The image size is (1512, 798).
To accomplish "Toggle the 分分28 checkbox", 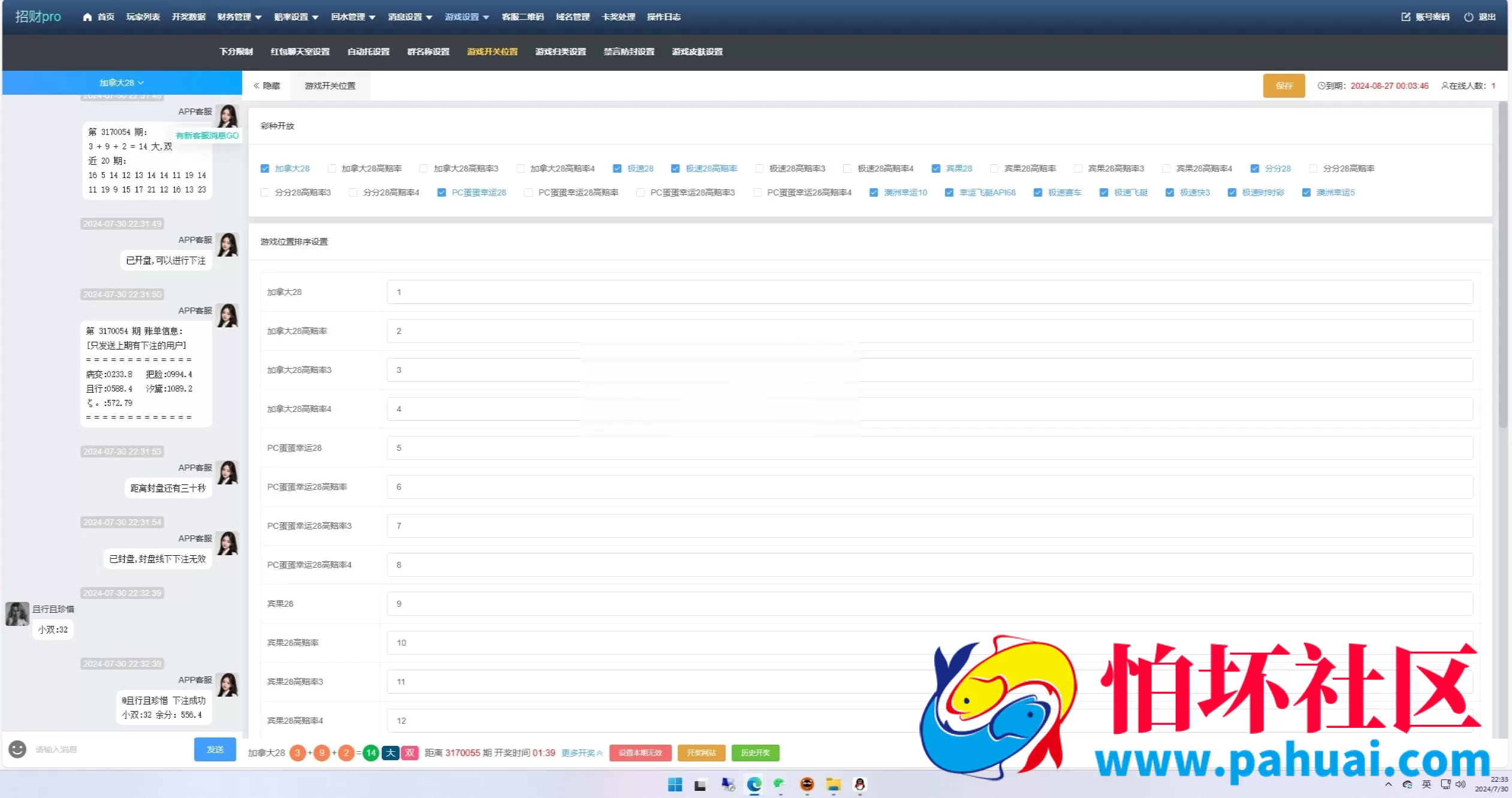I will click(1255, 168).
